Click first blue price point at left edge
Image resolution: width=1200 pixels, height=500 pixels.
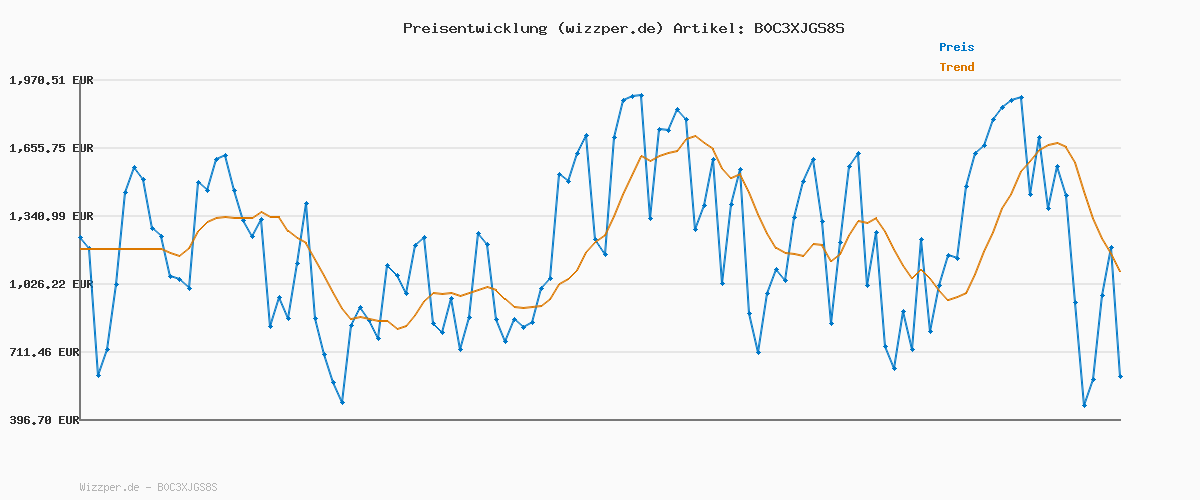(x=80, y=238)
